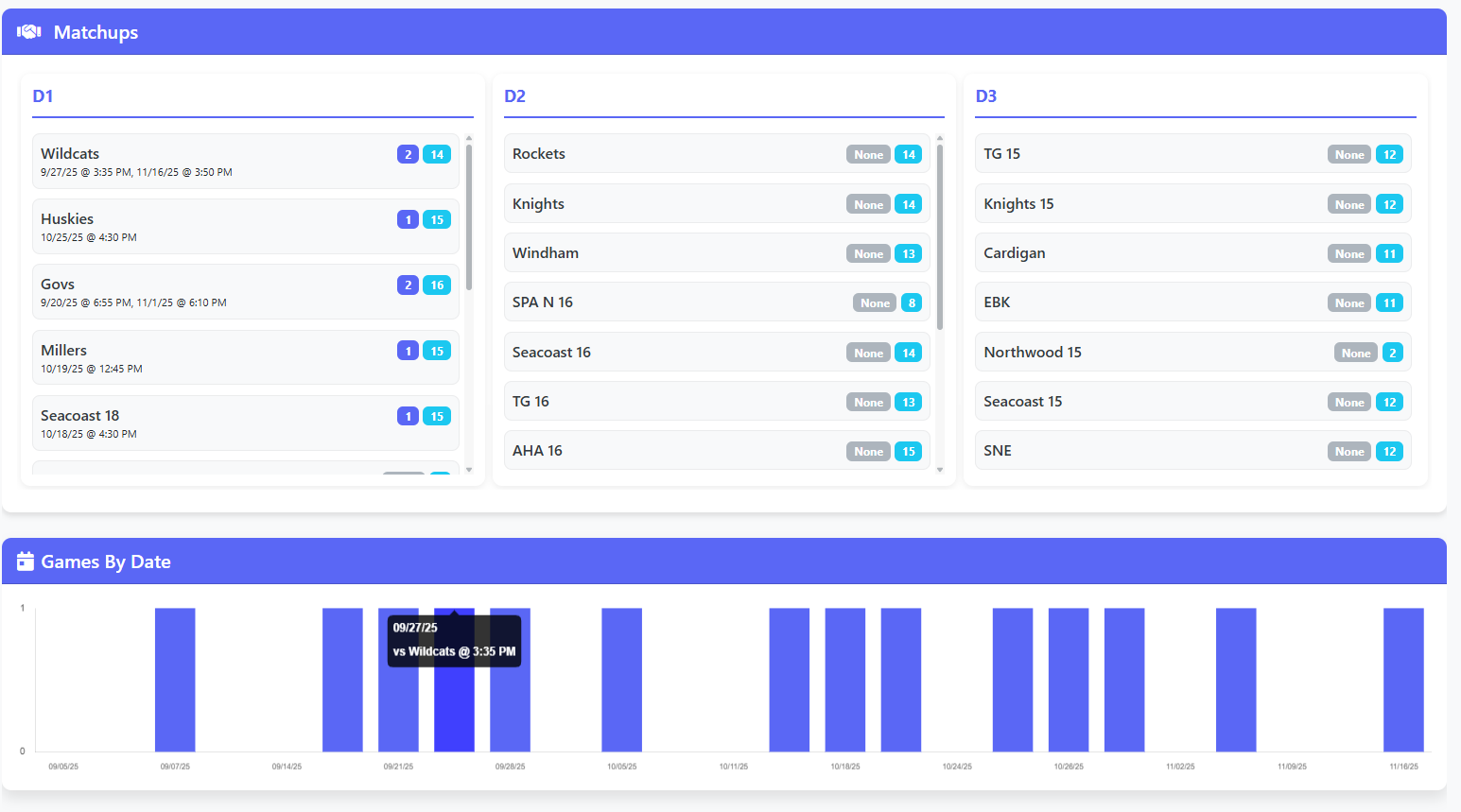Viewport: 1461px width, 812px height.
Task: Click the calendar icon beside Games By Date
Action: point(26,561)
